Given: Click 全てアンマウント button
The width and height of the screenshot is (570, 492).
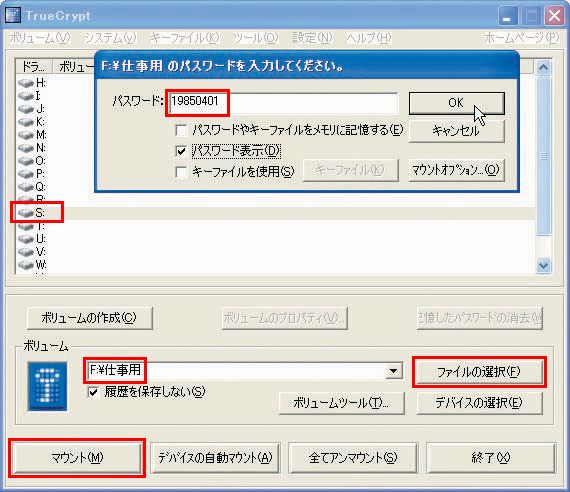Looking at the screenshot, I should click(x=353, y=457).
